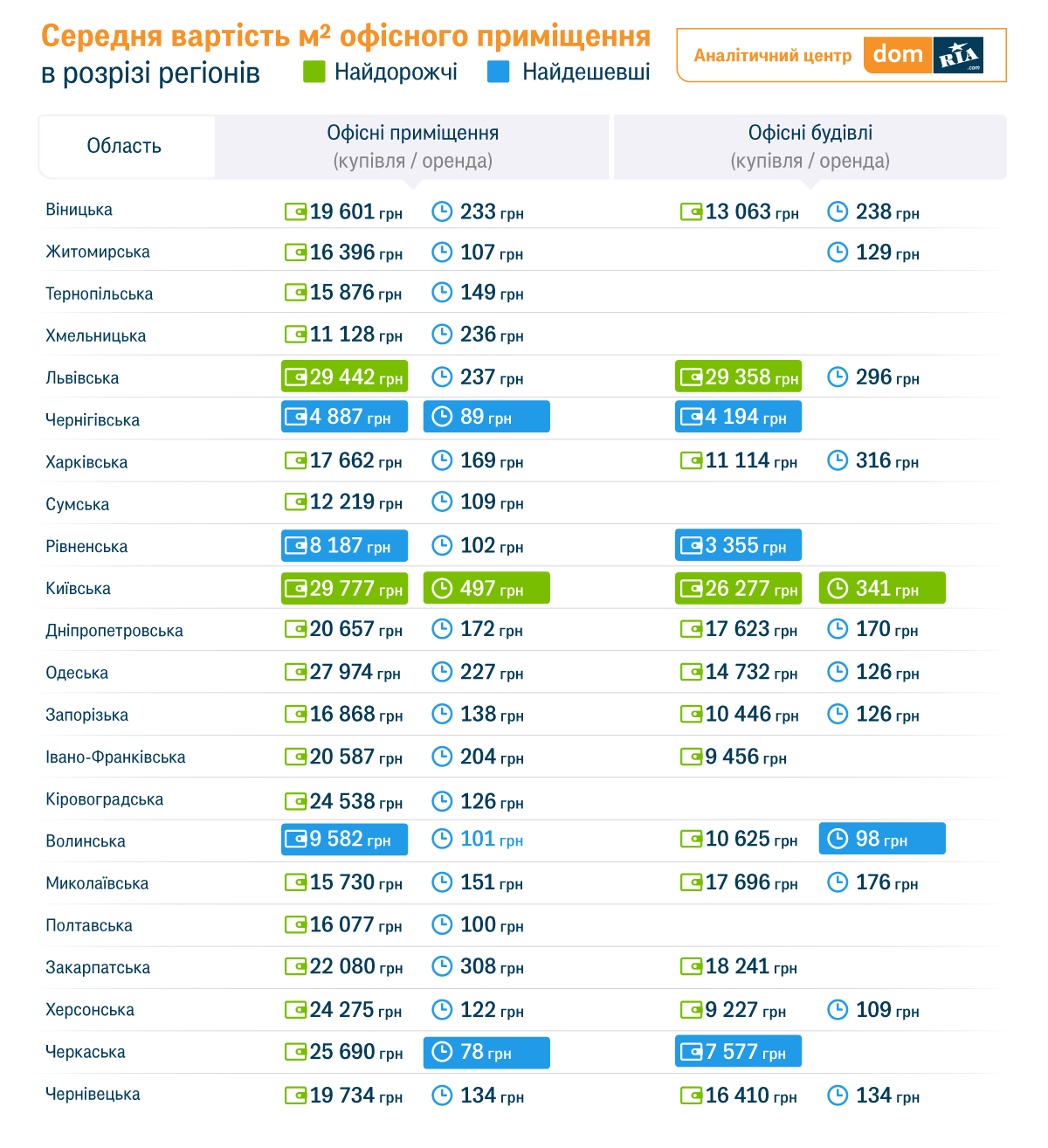The width and height of the screenshot is (1048, 1148).
Task: Click the dom logo in header
Action: click(898, 55)
